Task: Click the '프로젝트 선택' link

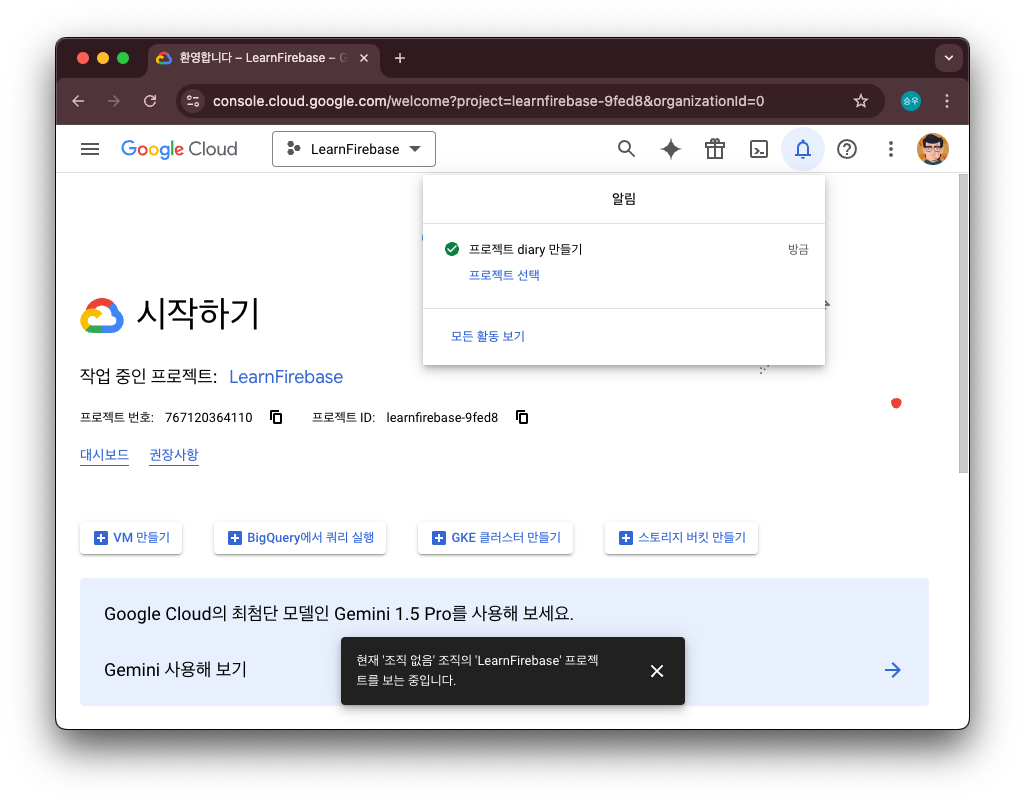Action: coord(504,275)
